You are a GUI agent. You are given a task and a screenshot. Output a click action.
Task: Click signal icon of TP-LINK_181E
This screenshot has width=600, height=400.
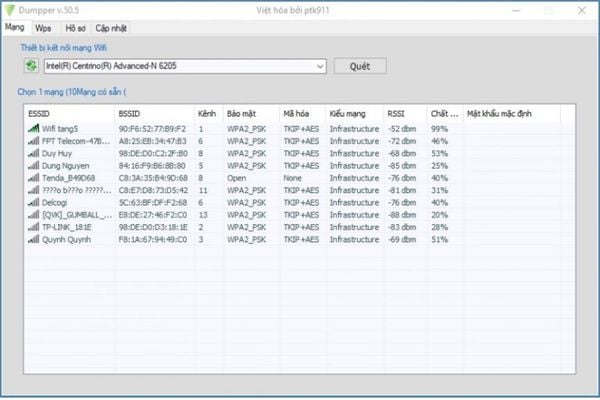[x=34, y=227]
